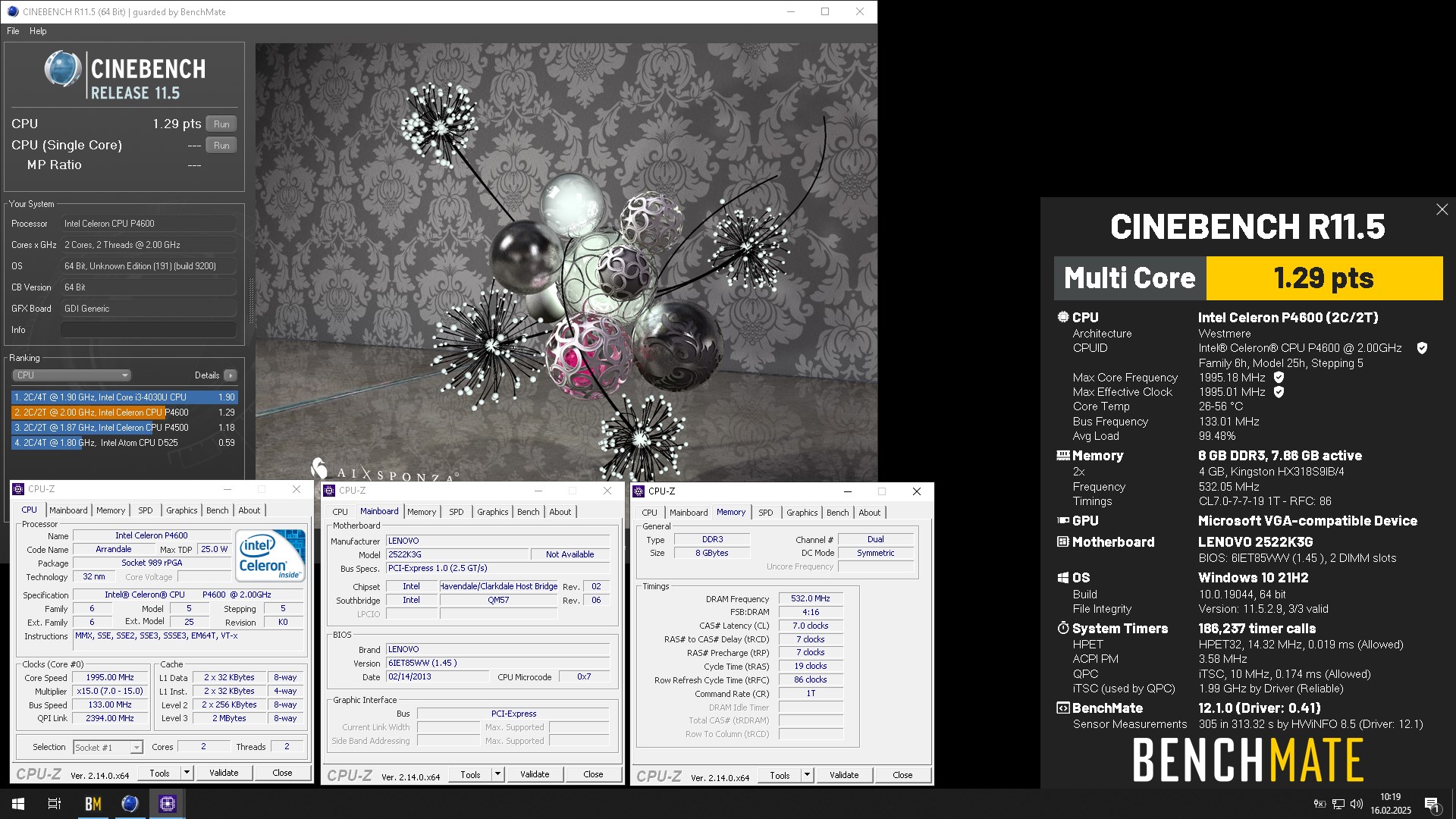The height and width of the screenshot is (819, 1456).
Task: Click the Ranking Details arrow button
Action: click(x=231, y=375)
